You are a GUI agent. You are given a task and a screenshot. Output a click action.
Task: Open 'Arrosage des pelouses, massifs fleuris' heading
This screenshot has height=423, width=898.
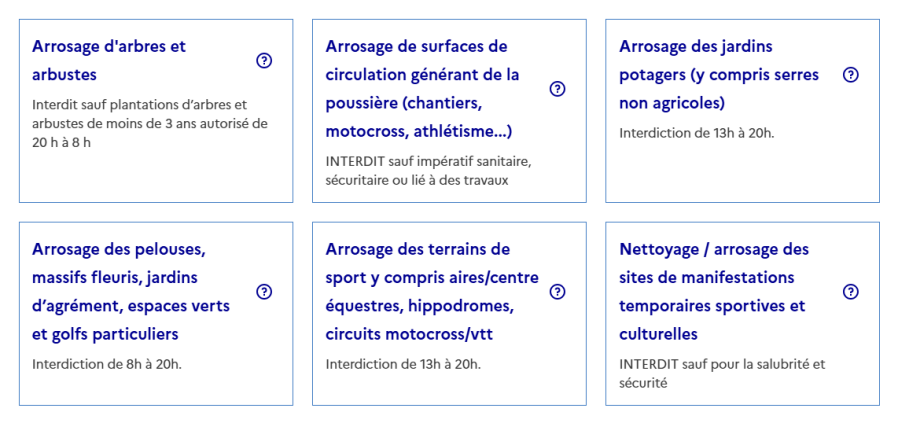point(131,292)
